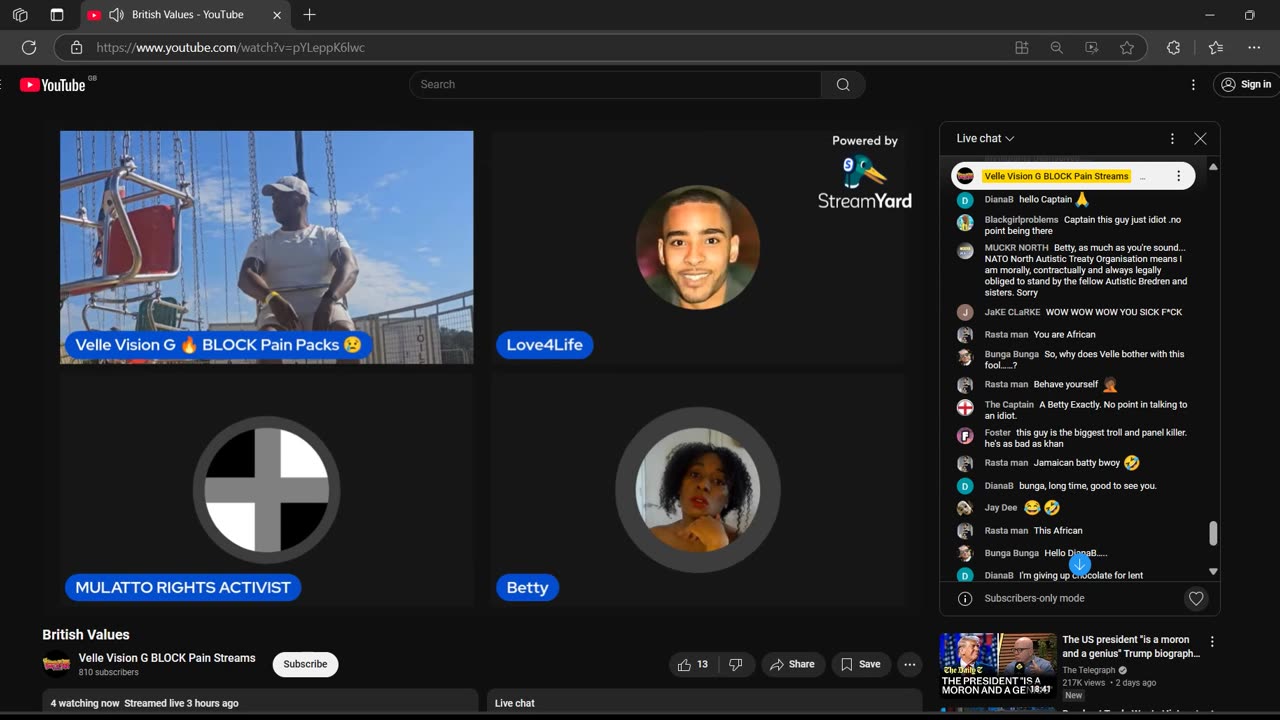Open more actions ellipsis under video
The width and height of the screenshot is (1280, 720).
coord(909,664)
